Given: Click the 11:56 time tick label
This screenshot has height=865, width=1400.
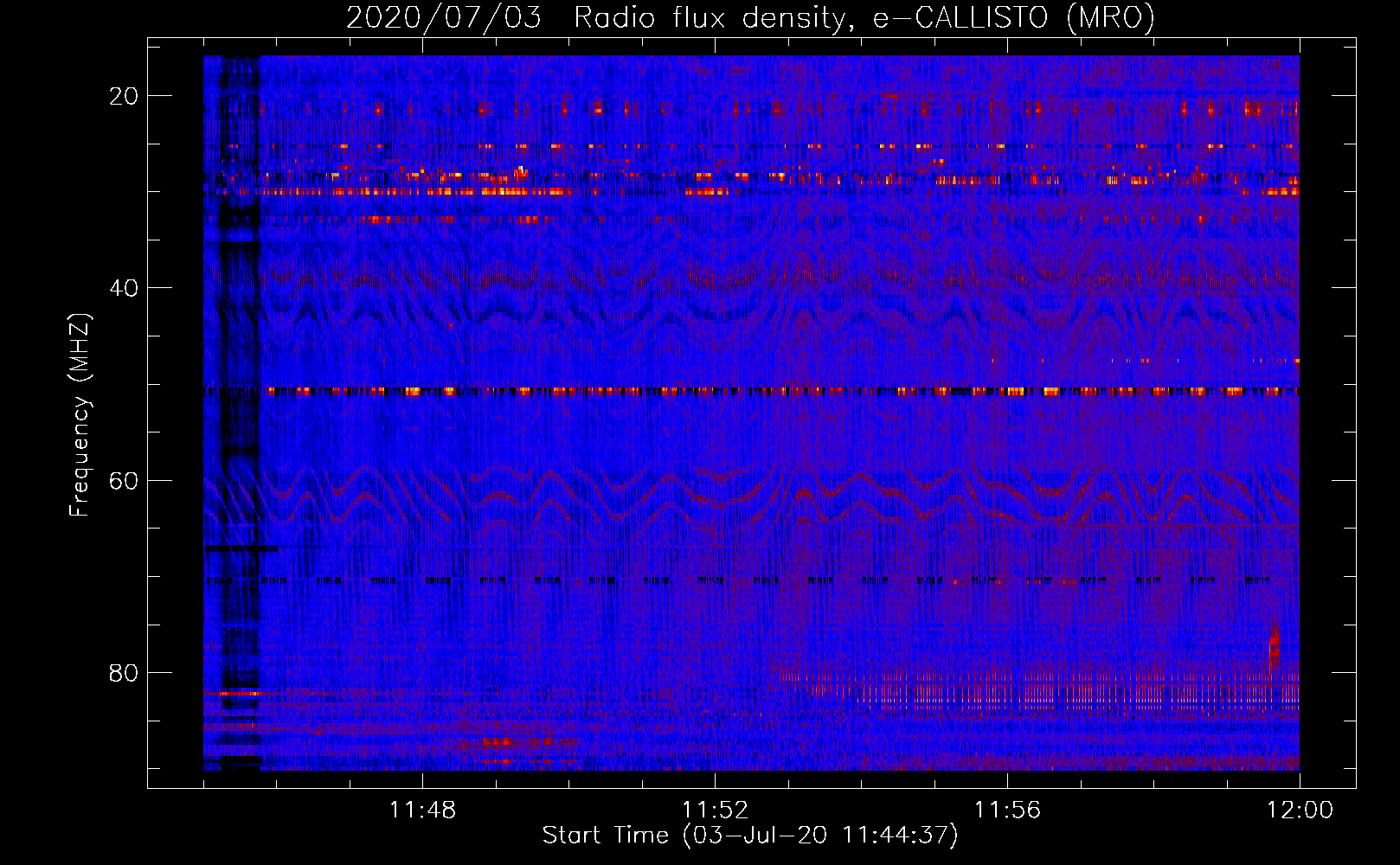Looking at the screenshot, I should [x=1007, y=811].
